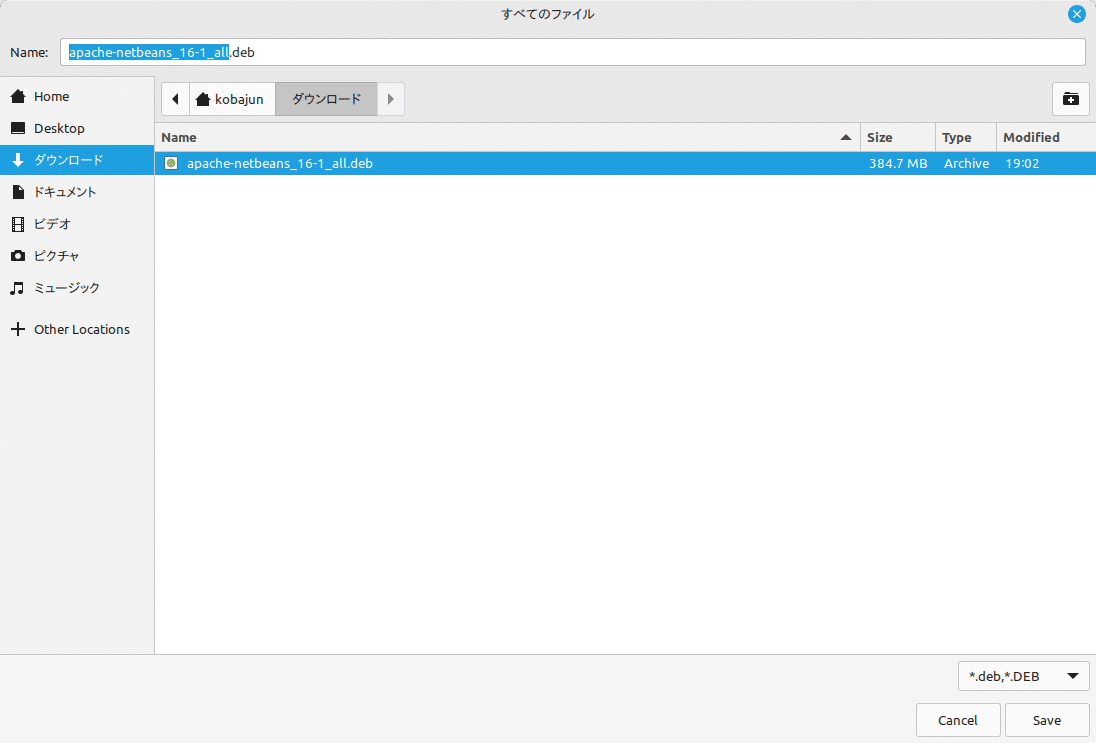1096x743 pixels.
Task: Select the kobajun path segment
Action: tap(232, 99)
